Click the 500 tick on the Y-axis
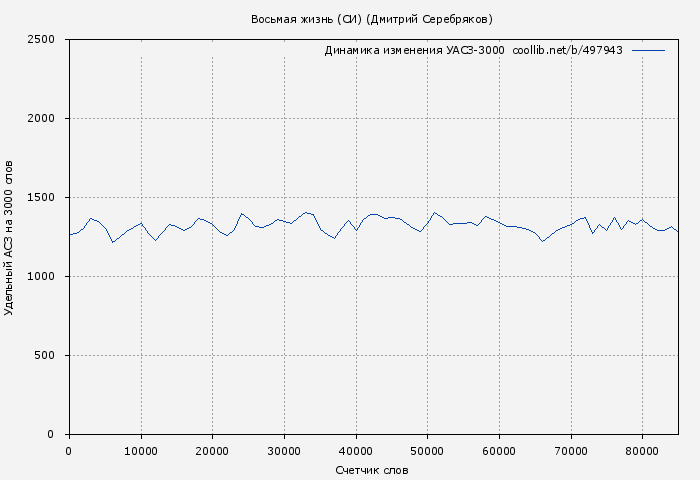The height and width of the screenshot is (480, 700). (x=50, y=356)
